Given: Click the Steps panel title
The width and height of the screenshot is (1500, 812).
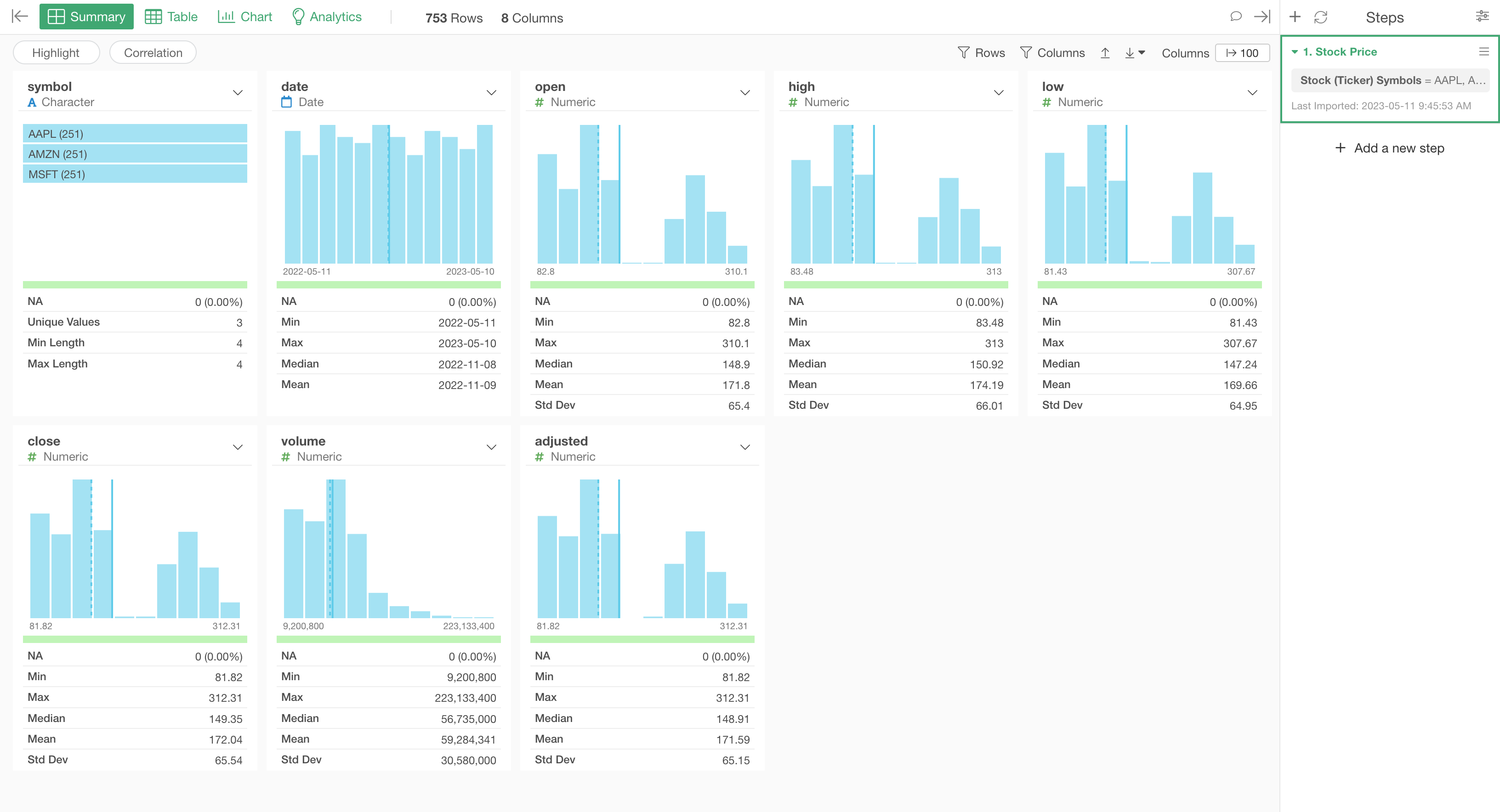Looking at the screenshot, I should point(1385,17).
